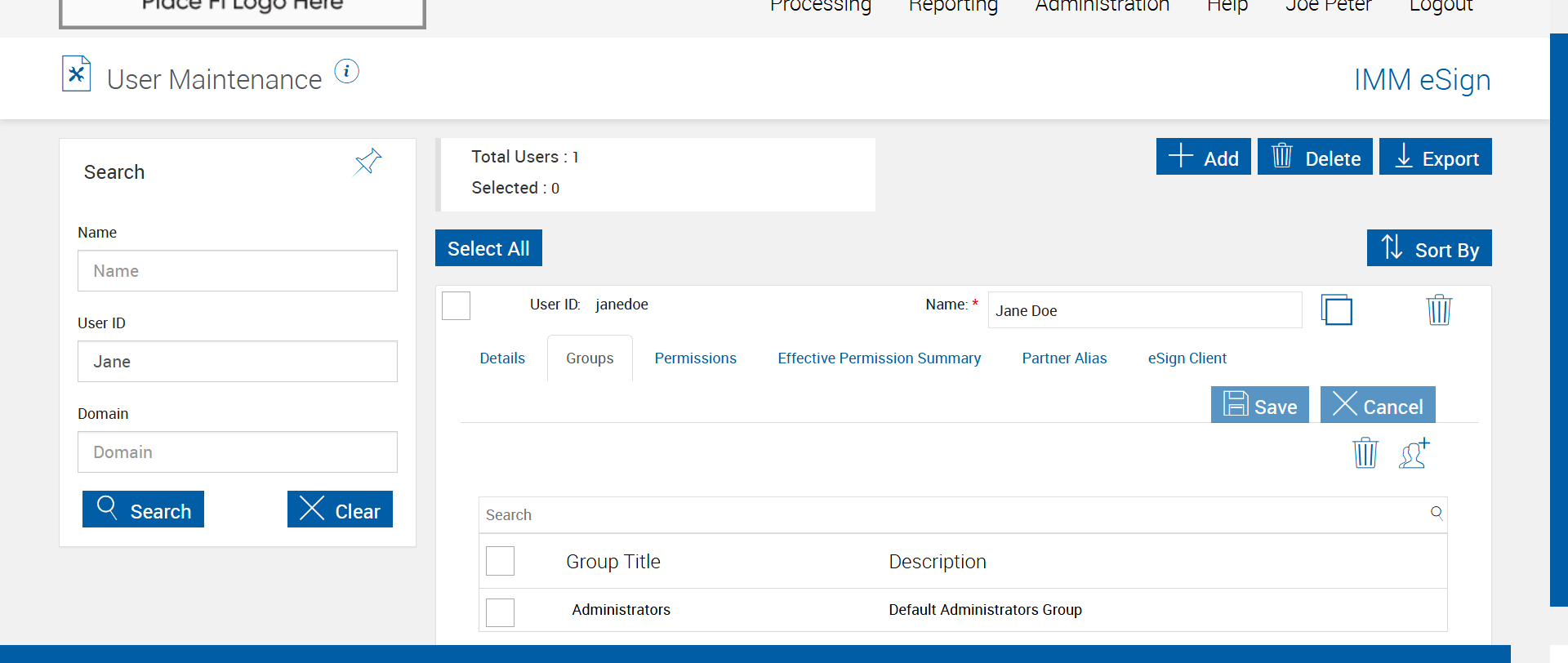
Task: Switch to the Permissions tab
Action: point(695,358)
